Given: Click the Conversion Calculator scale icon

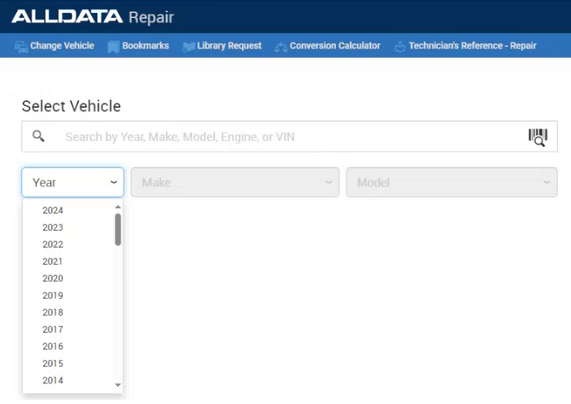Looking at the screenshot, I should [281, 47].
